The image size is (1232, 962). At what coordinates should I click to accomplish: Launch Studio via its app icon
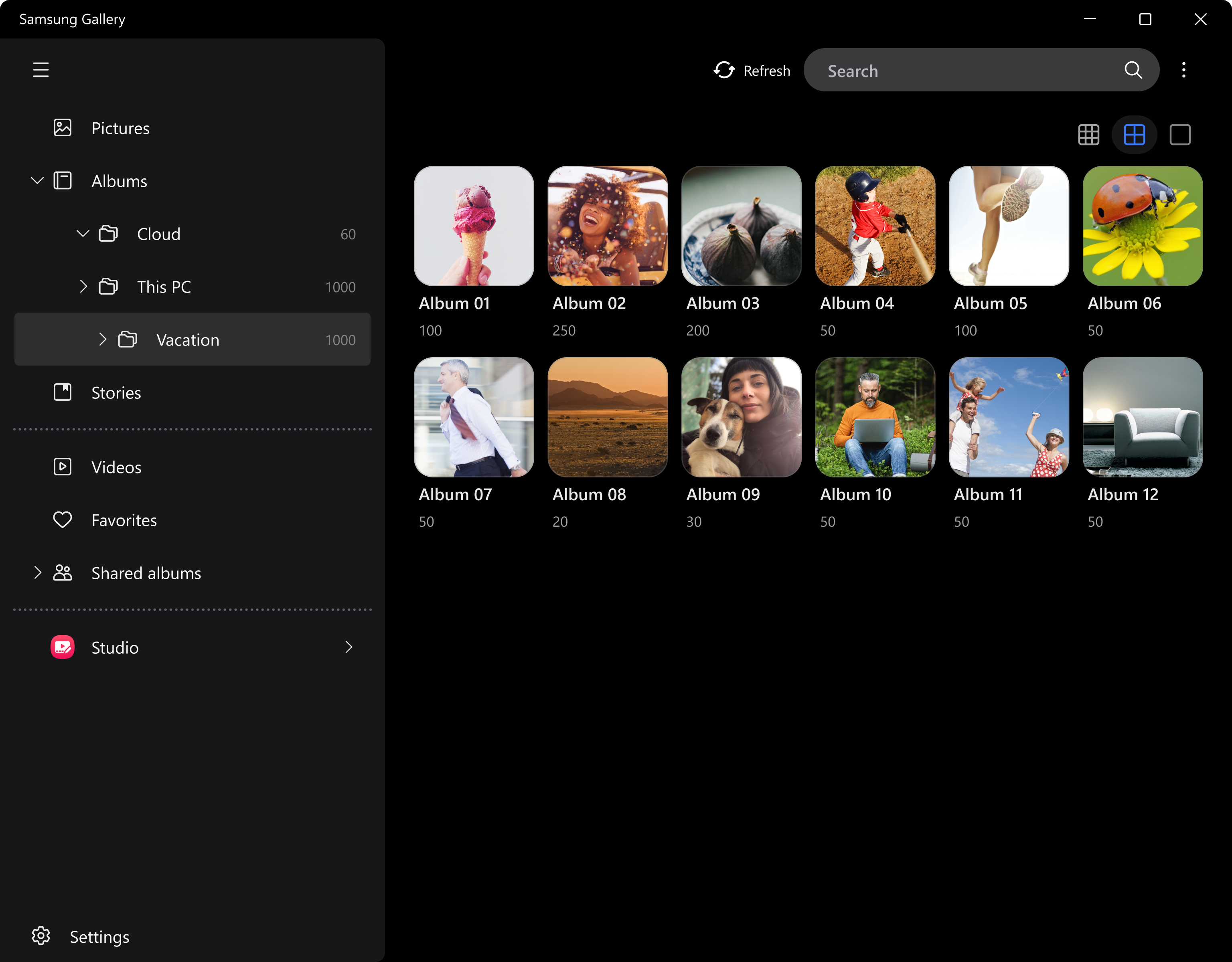pyautogui.click(x=63, y=647)
